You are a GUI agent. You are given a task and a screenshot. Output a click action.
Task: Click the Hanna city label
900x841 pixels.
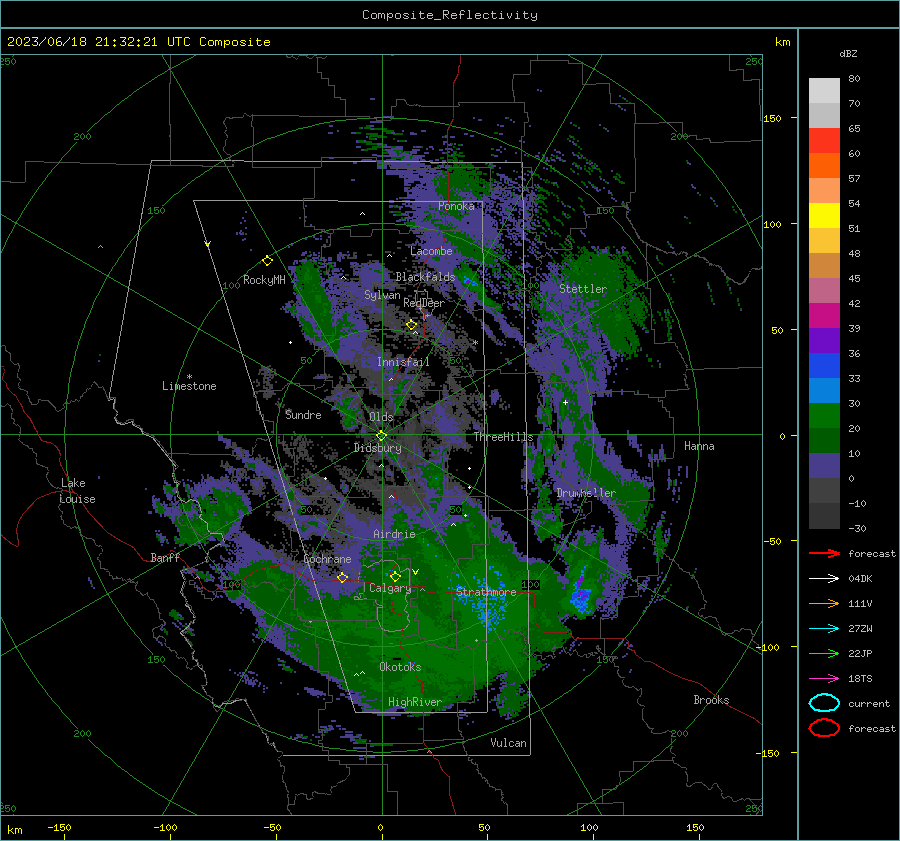(x=699, y=446)
